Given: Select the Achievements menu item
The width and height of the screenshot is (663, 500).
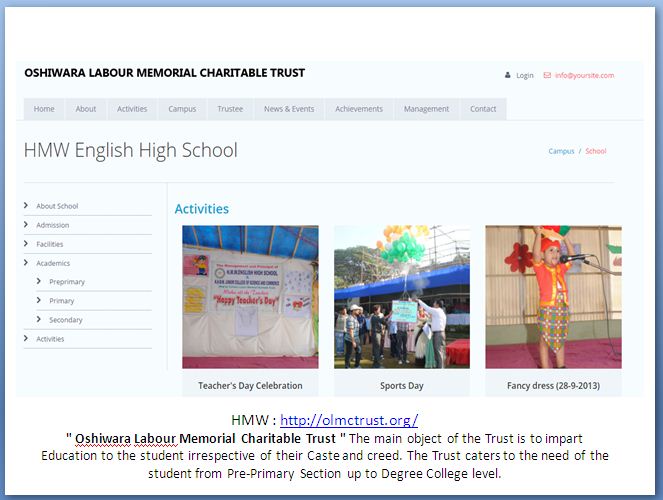Looking at the screenshot, I should [x=359, y=109].
